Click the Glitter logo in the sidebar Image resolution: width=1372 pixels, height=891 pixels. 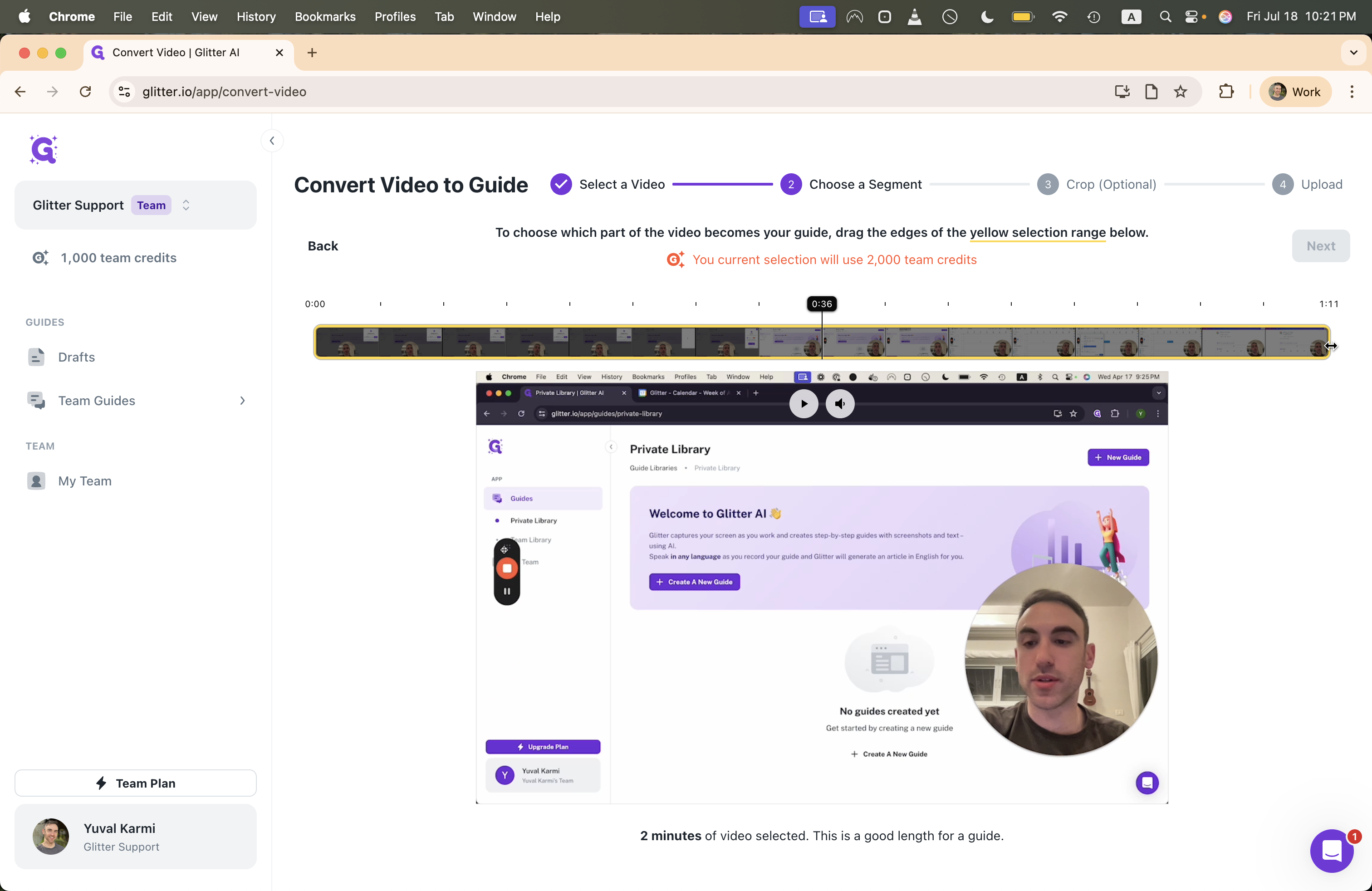44,150
